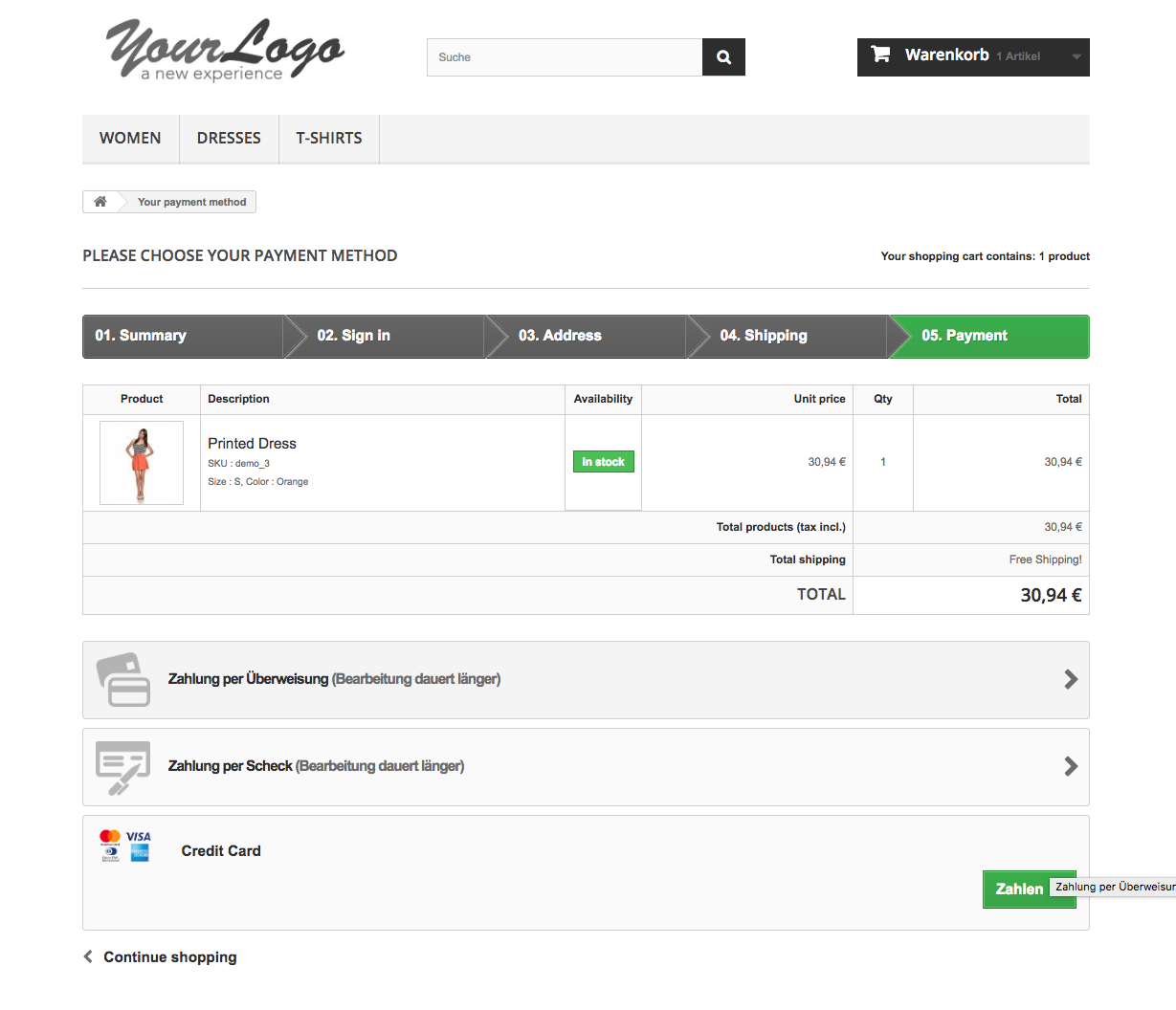Screen dimensions: 1176x1010
Task: Click the home icon in breadcrumb
Action: pyautogui.click(x=100, y=202)
